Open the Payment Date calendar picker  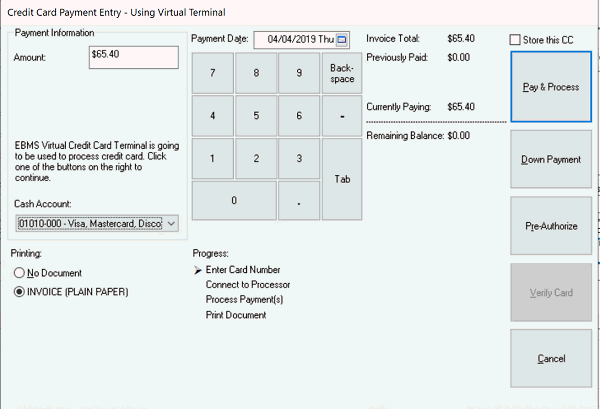(x=342, y=40)
